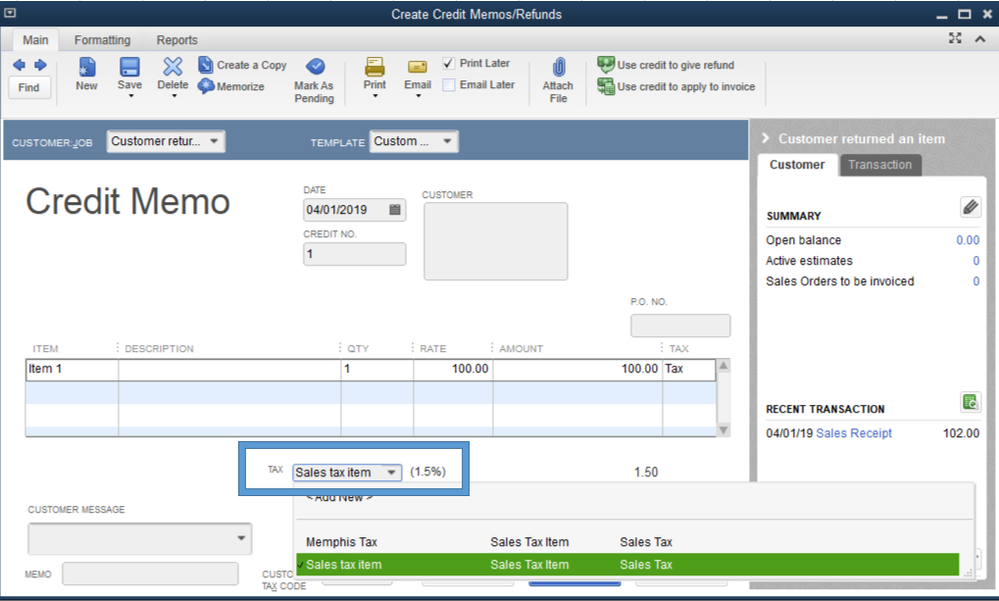Click the Amount cell for Item 1
This screenshot has width=999, height=601.
click(577, 369)
